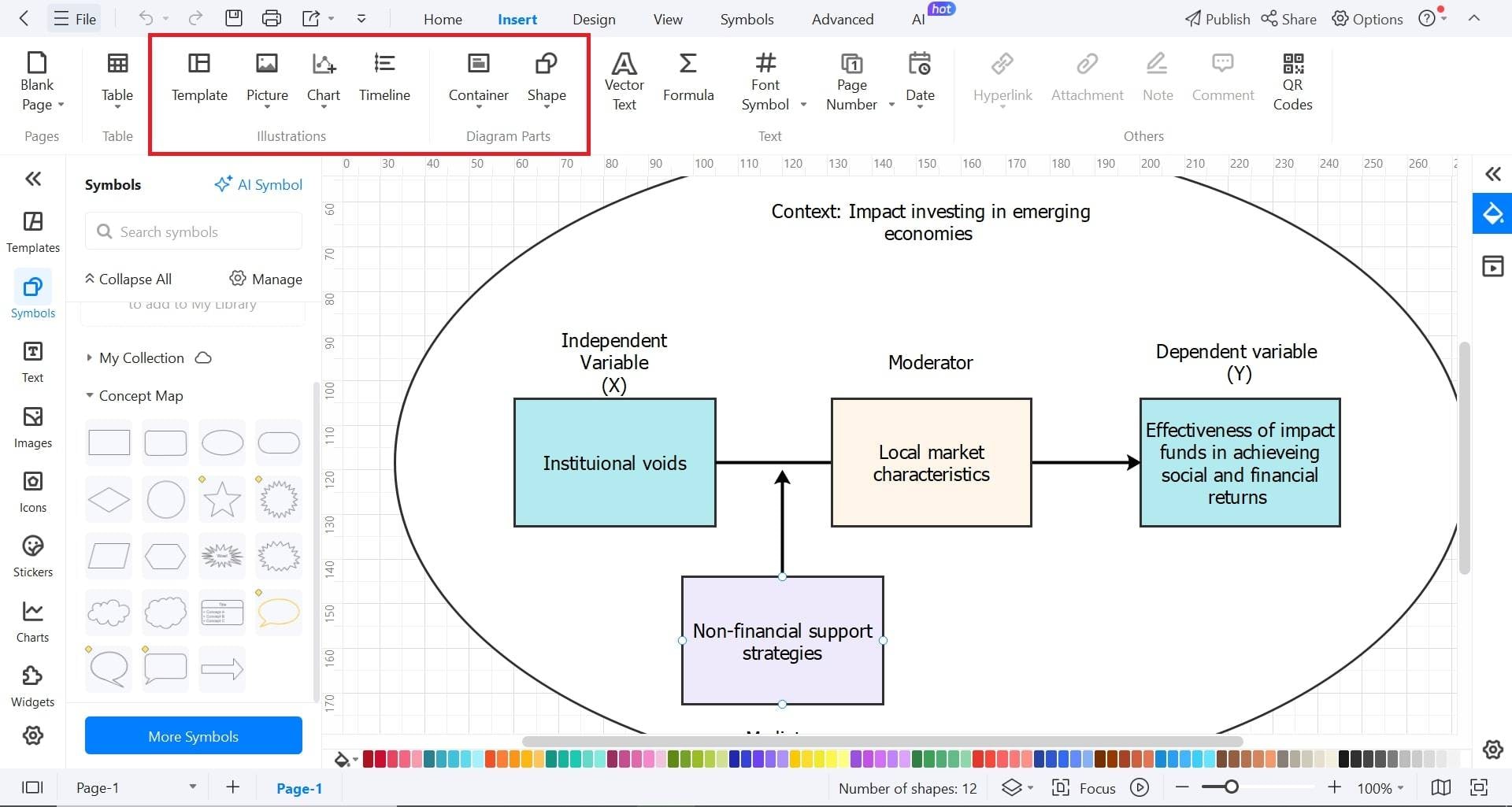This screenshot has height=807, width=1512.
Task: Open the fill style panel on right
Action: click(x=1492, y=213)
